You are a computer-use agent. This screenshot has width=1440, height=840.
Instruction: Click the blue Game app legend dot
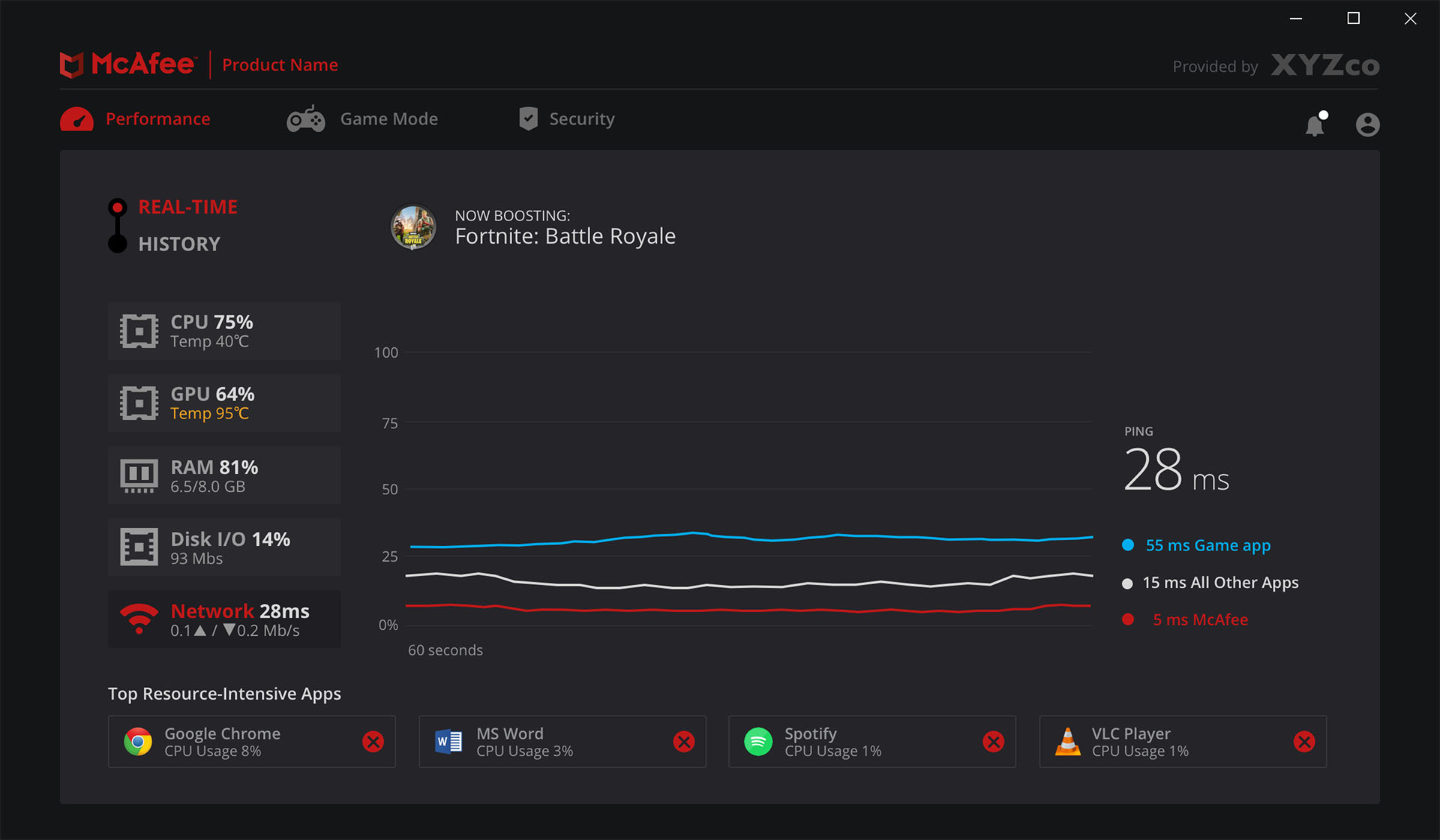pos(1128,545)
